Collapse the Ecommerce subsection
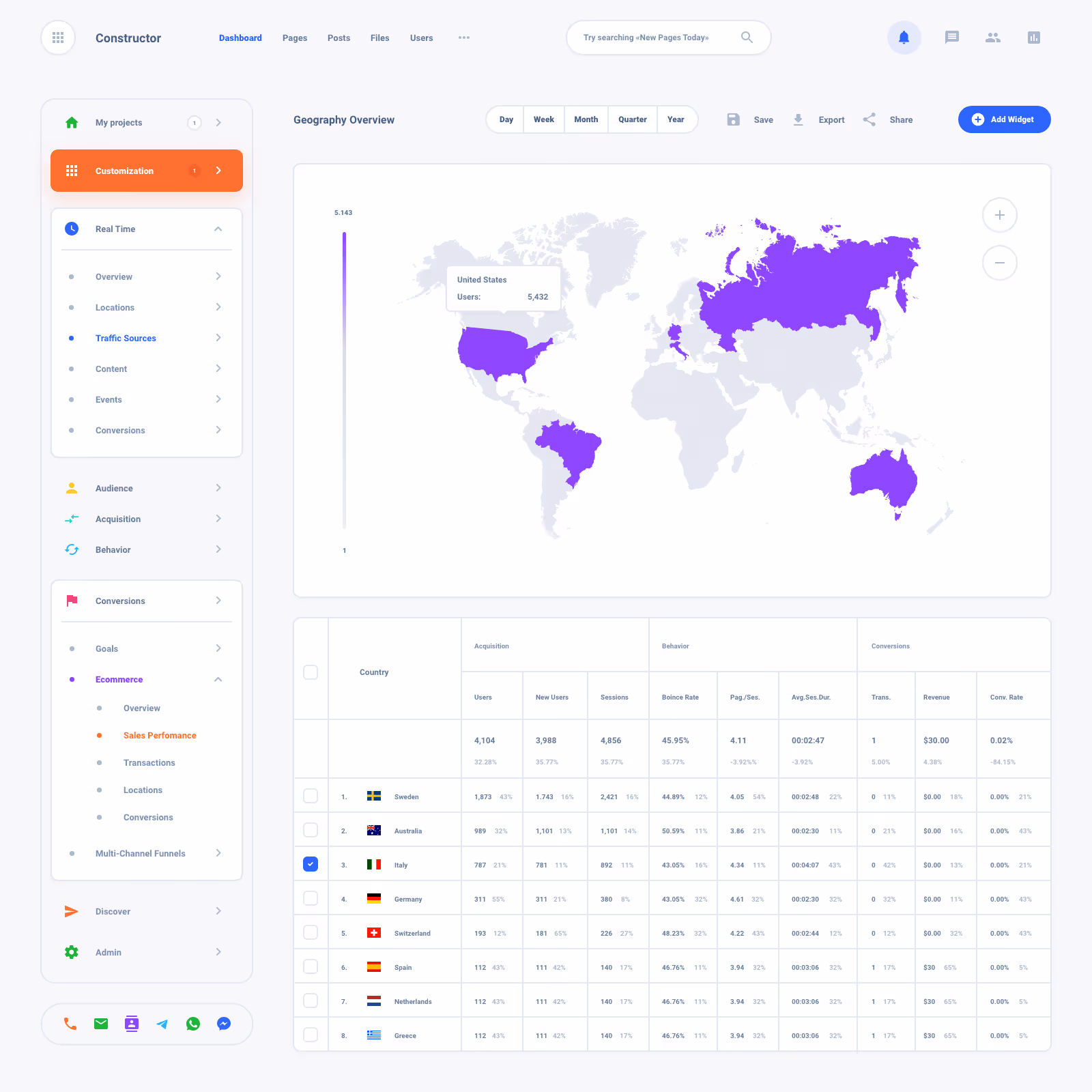Screen dimensions: 1092x1092 tap(218, 679)
